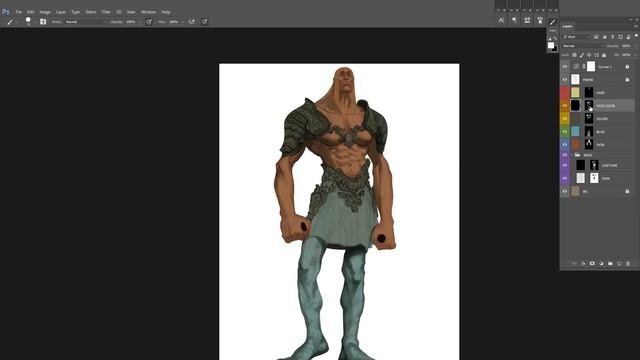Open the Image menu
640x360 pixels.
(45, 12)
